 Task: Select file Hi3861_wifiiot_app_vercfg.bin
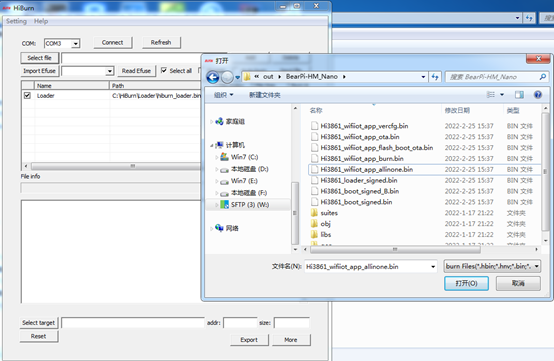coord(360,126)
